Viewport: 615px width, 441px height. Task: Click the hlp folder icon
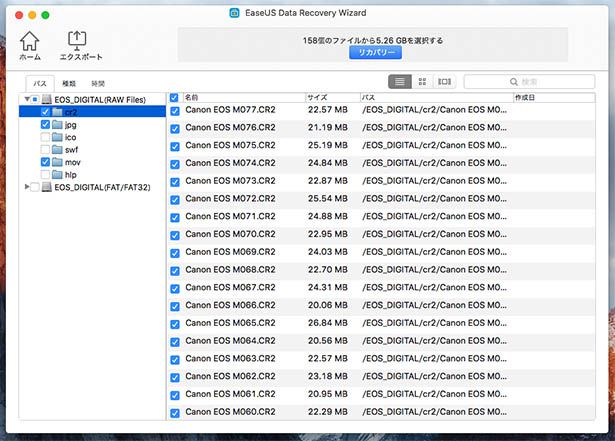point(58,175)
